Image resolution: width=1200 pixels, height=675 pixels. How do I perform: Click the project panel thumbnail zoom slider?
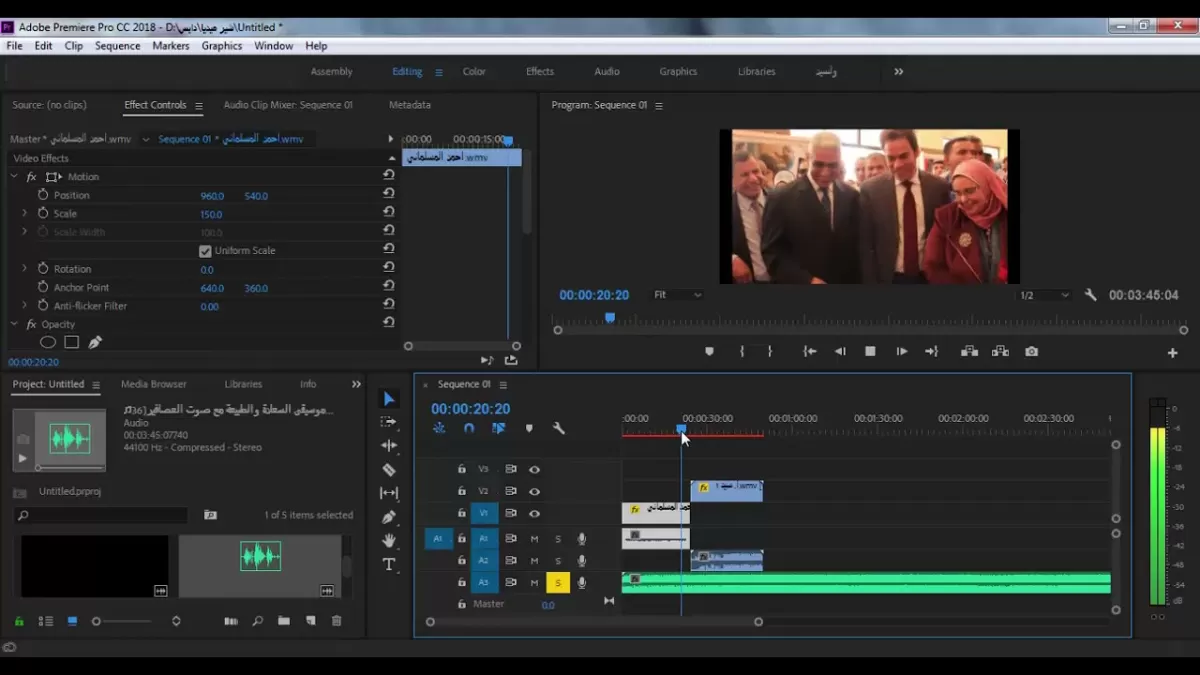(x=97, y=621)
